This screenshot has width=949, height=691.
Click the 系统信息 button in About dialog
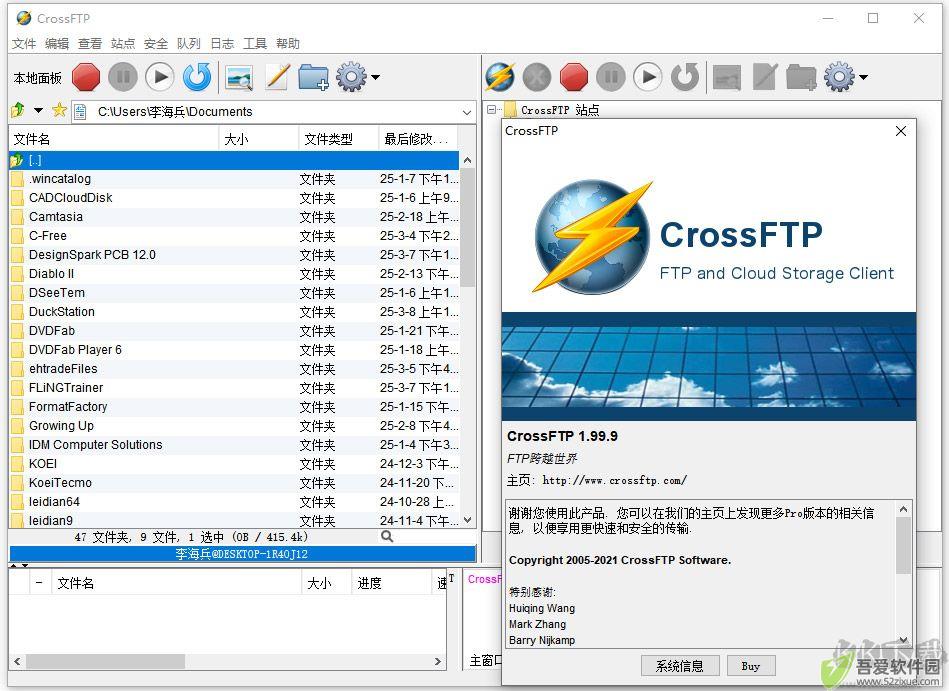(x=680, y=666)
